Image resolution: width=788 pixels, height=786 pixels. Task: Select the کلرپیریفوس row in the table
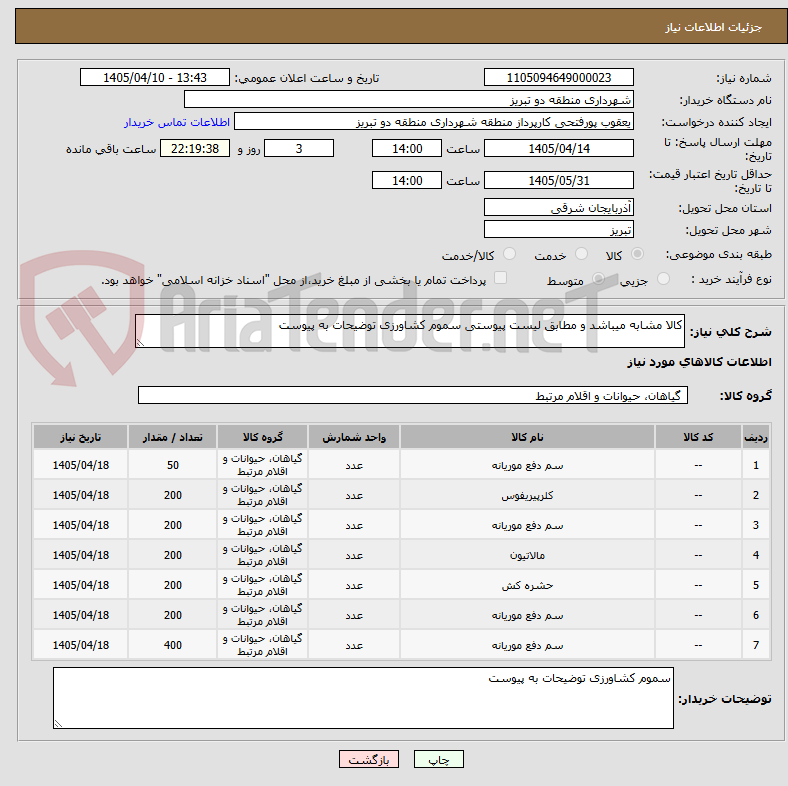(x=401, y=495)
